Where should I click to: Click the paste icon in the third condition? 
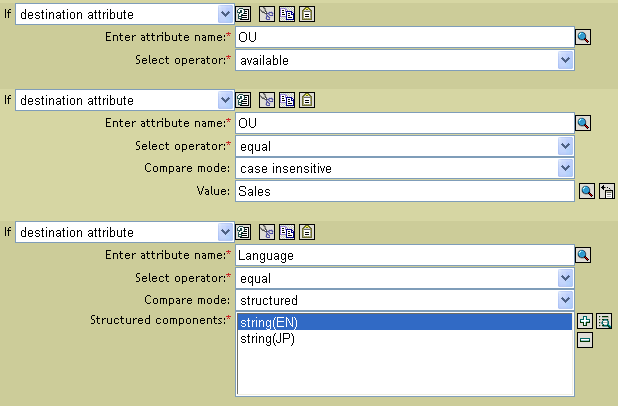coord(306,232)
